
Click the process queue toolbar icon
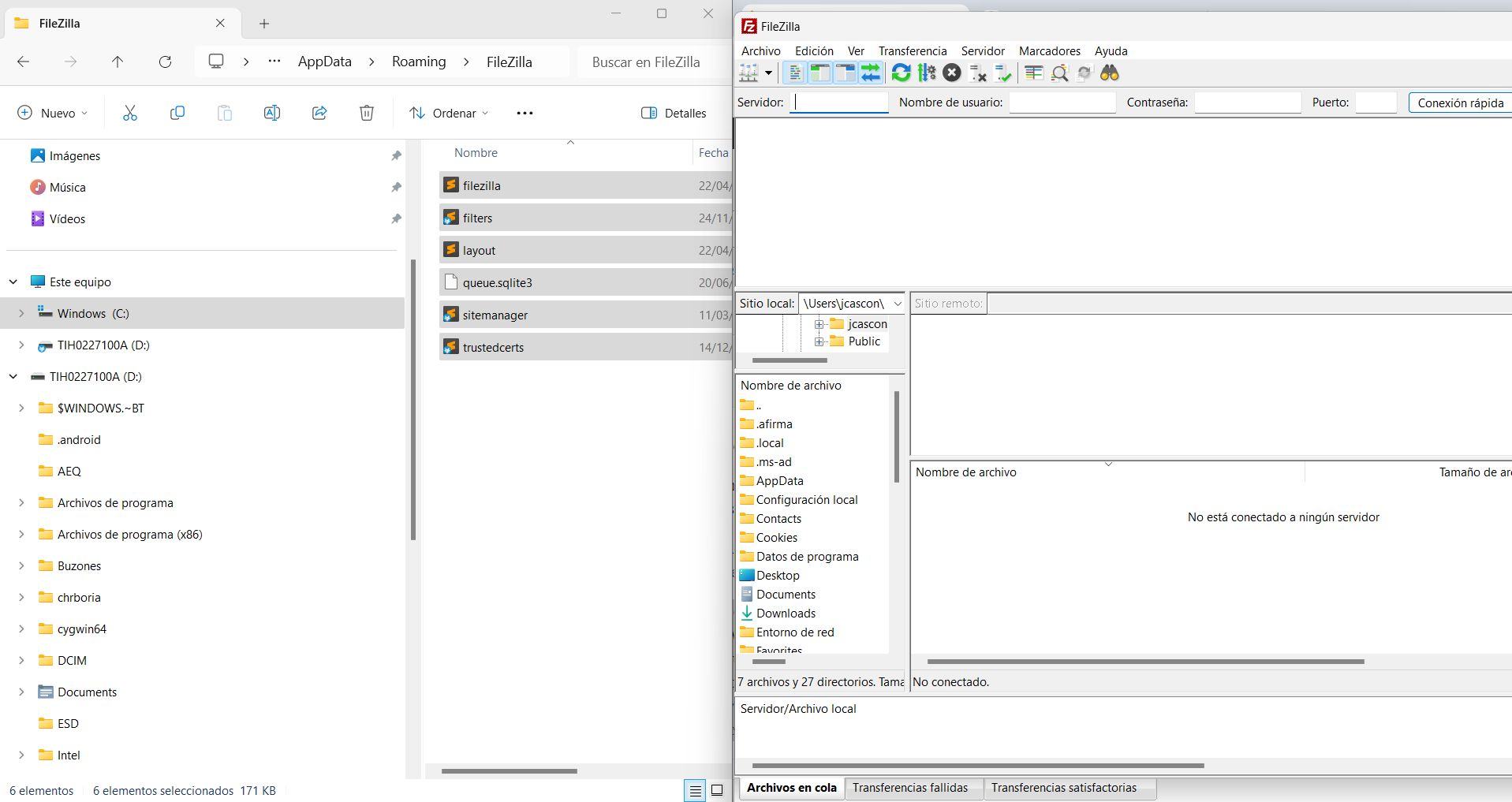click(x=927, y=73)
